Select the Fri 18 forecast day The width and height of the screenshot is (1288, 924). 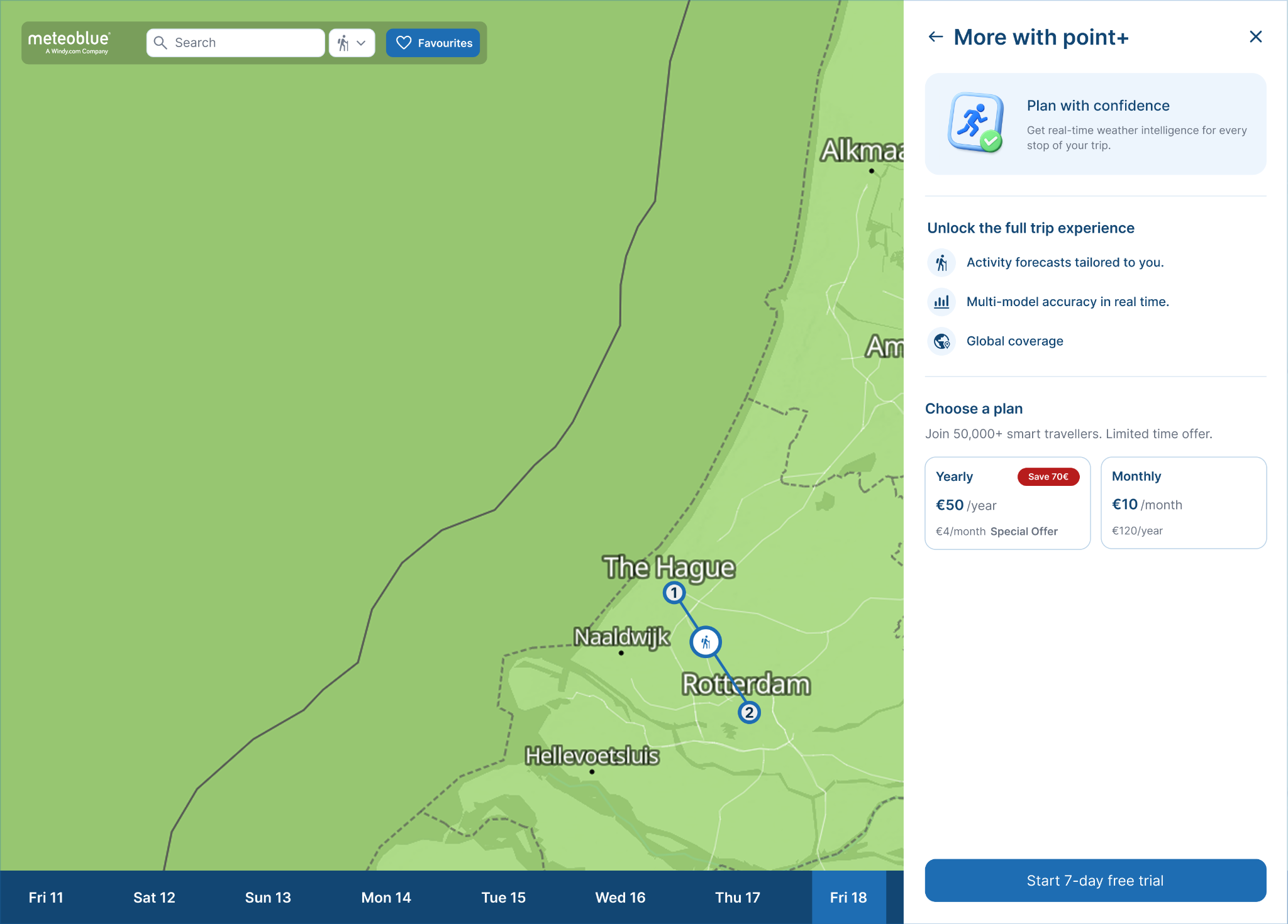point(848,898)
